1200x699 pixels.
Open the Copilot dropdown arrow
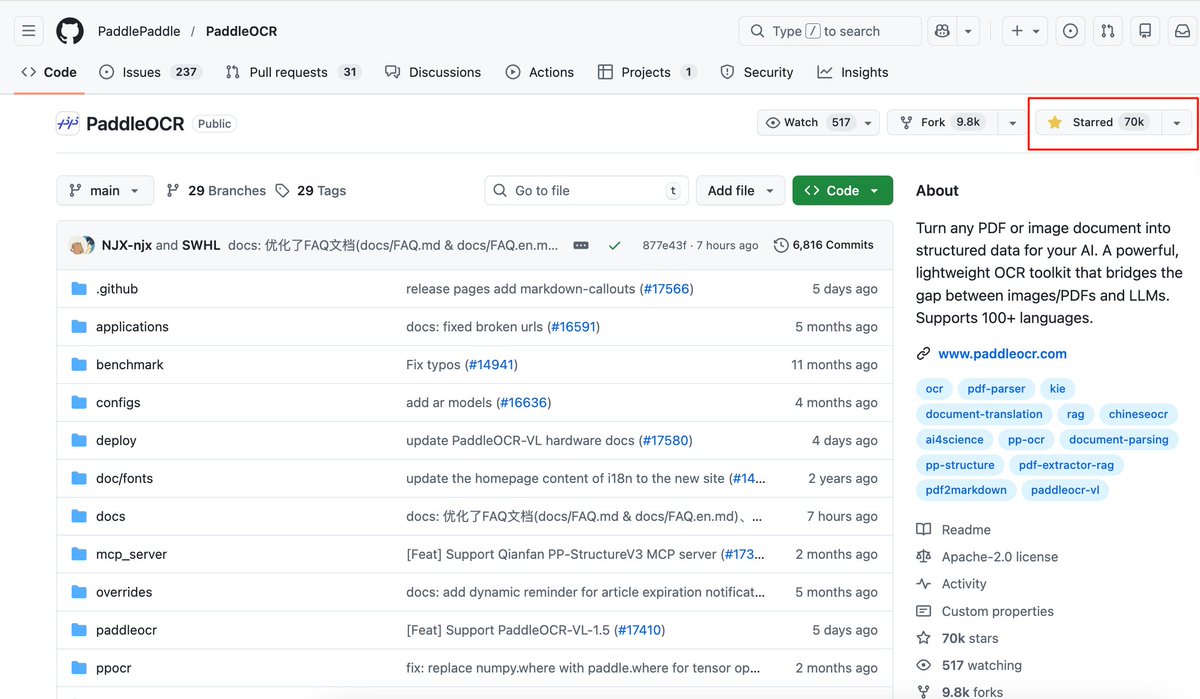click(x=968, y=31)
